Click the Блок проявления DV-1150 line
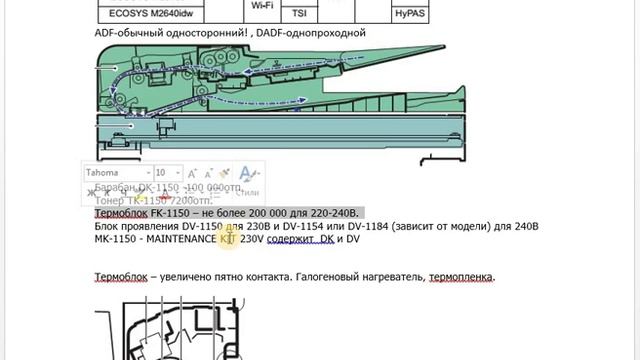Image resolution: width=640 pixels, height=360 pixels. [x=316, y=226]
